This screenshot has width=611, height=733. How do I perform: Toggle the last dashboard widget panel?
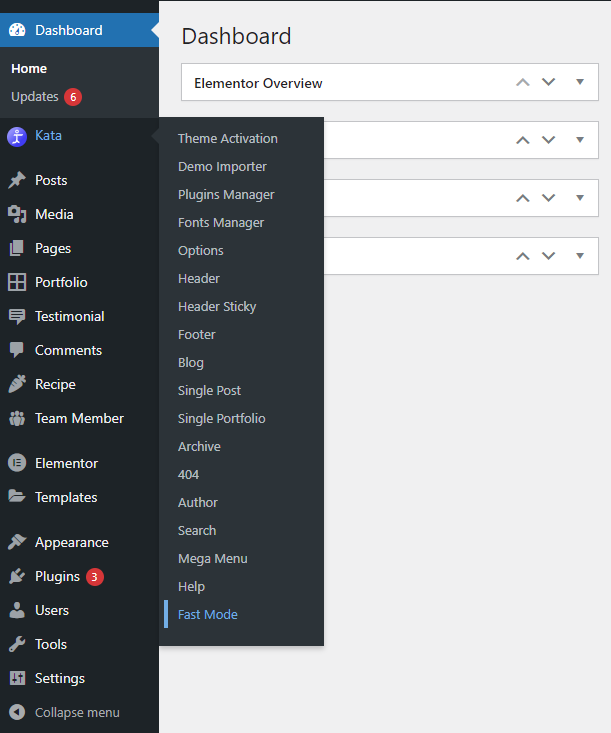(580, 256)
